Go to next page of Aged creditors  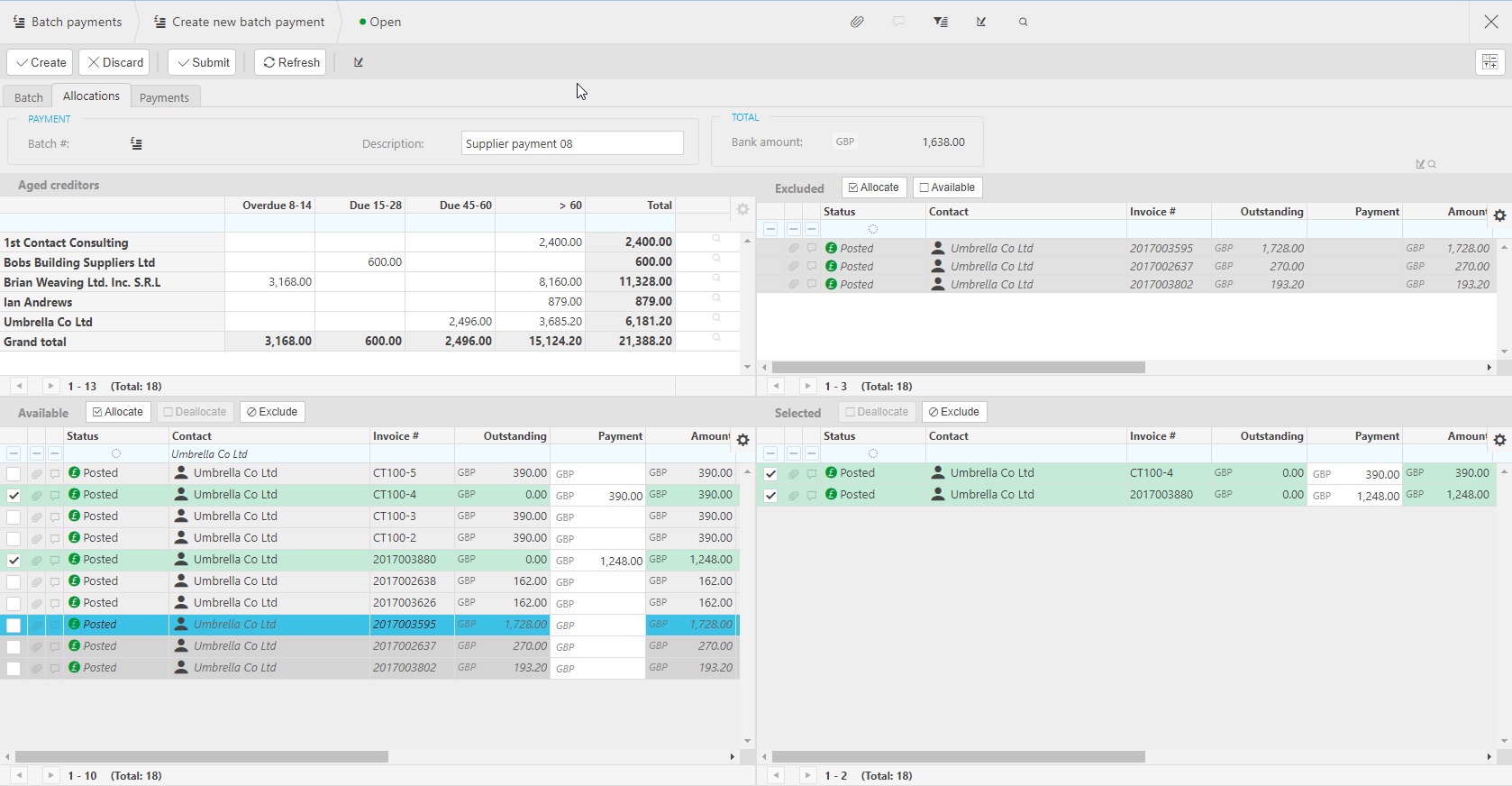coord(50,386)
